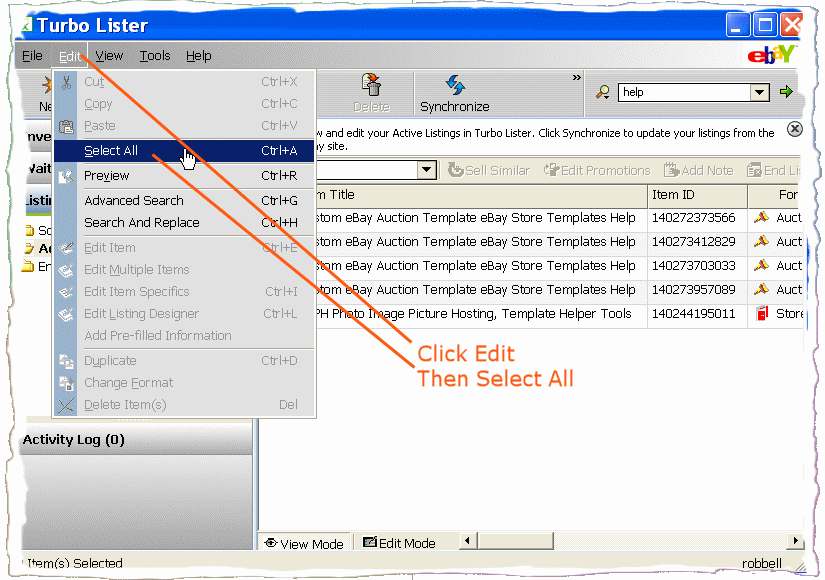
Task: Open the Help menu
Action: click(198, 56)
